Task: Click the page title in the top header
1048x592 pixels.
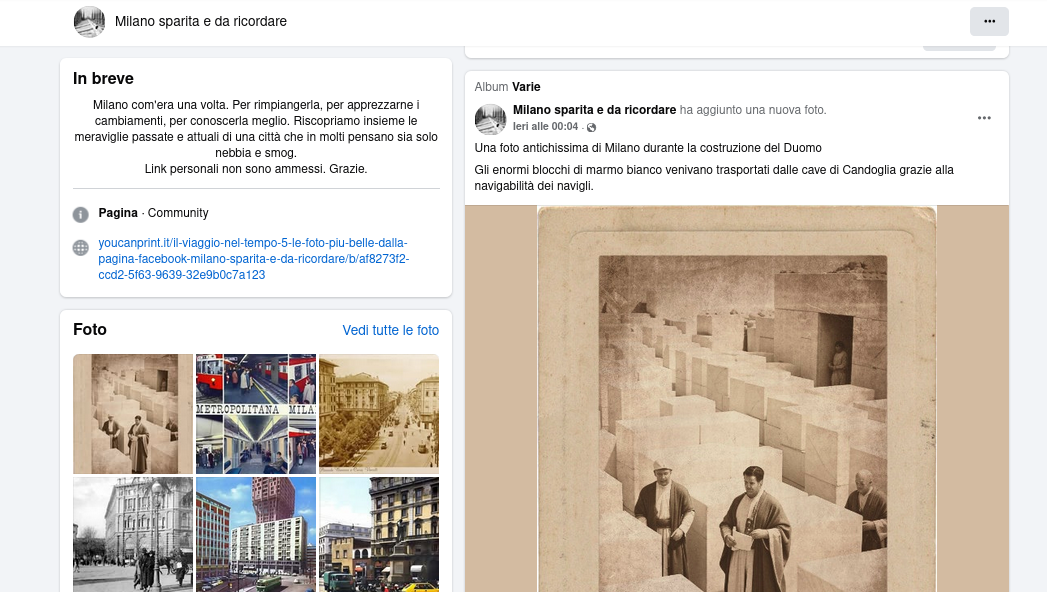Action: click(x=201, y=21)
